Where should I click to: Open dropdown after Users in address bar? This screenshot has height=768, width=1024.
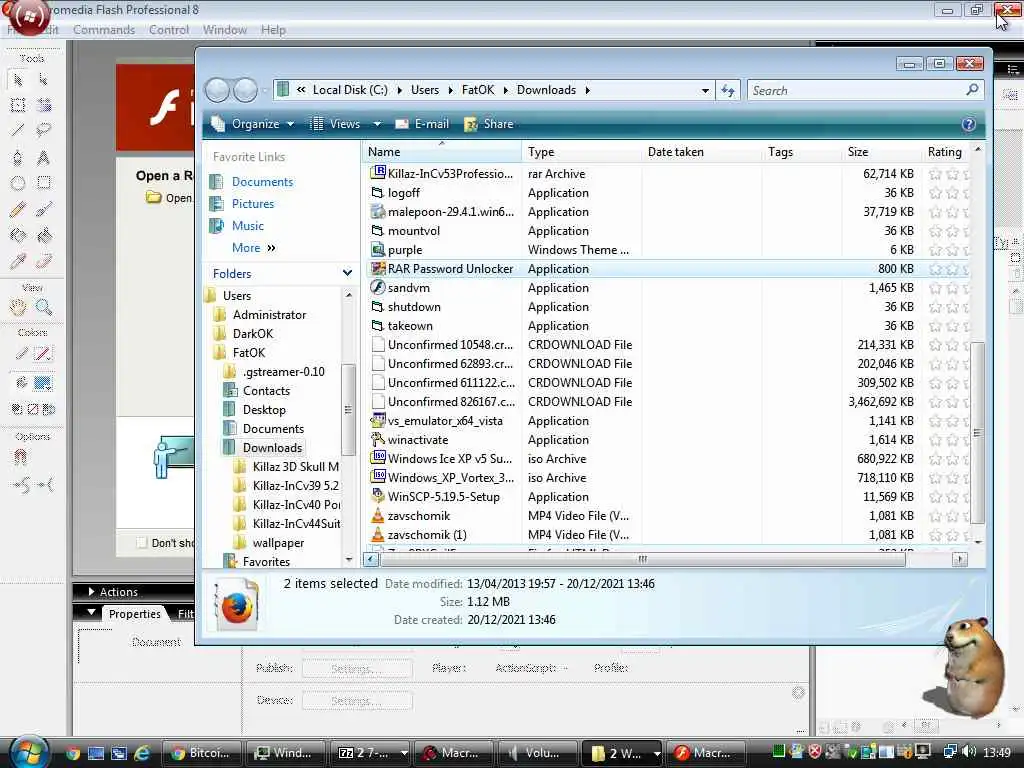point(450,90)
